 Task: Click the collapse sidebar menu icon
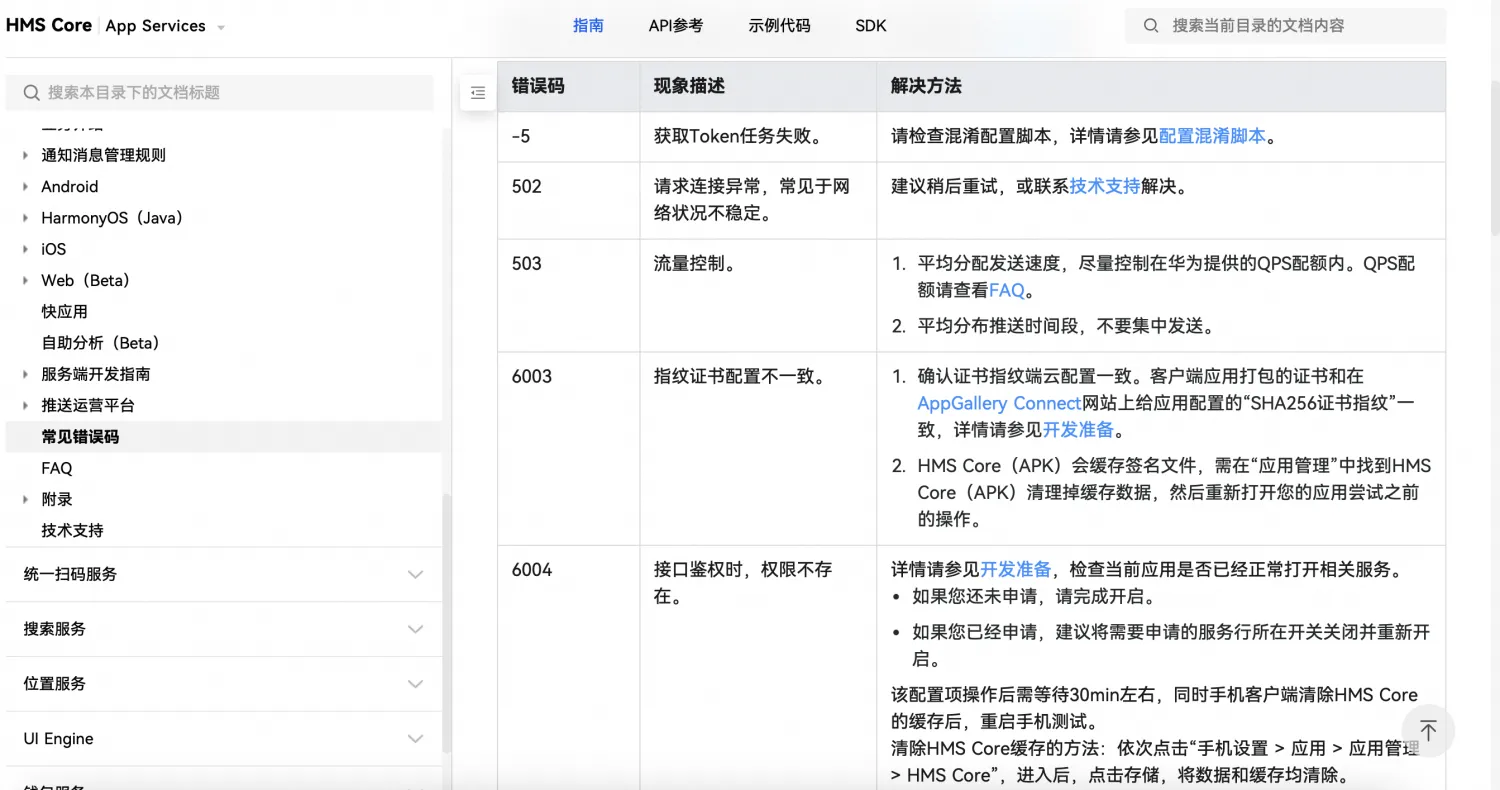477,93
